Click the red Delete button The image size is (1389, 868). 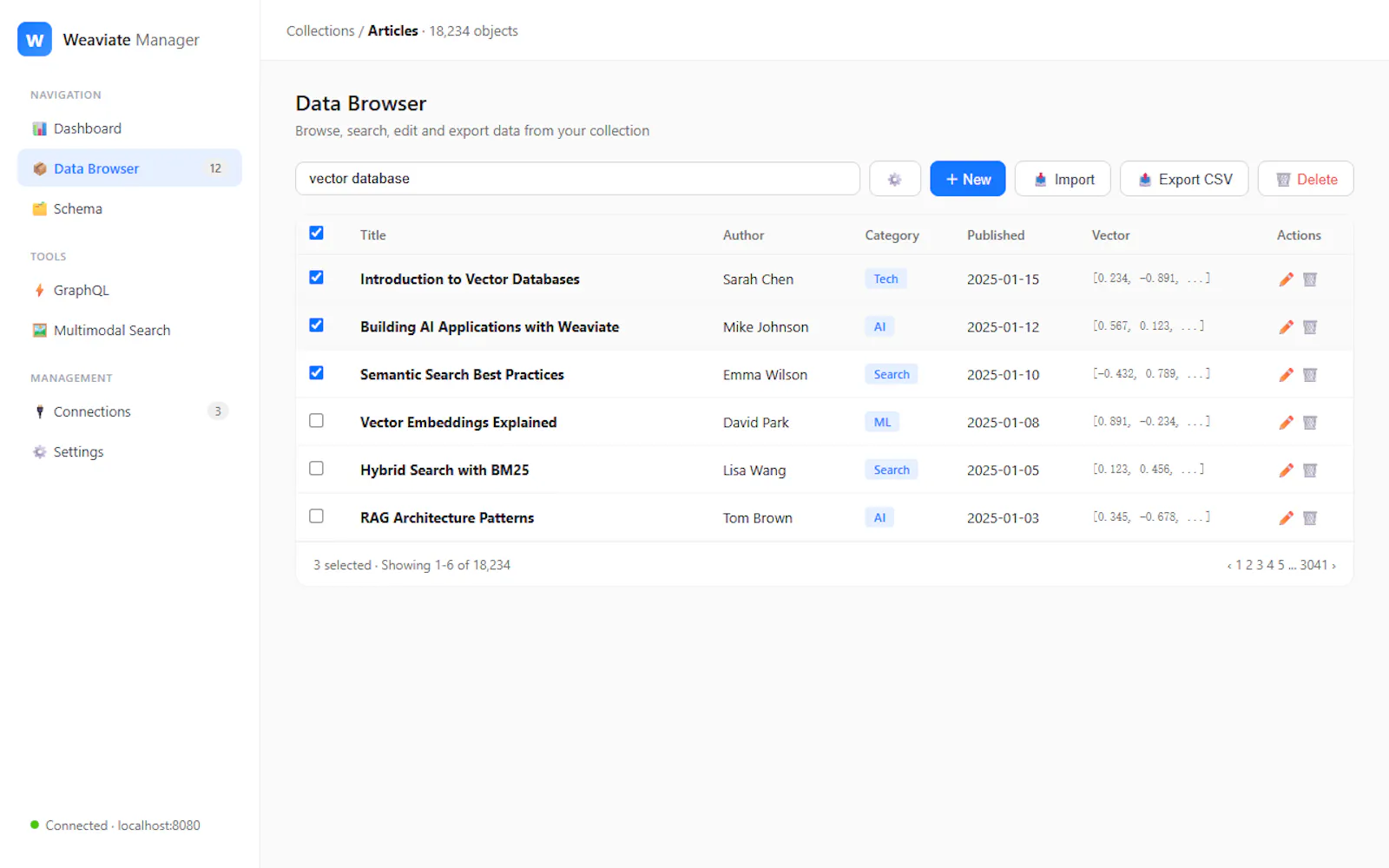(1306, 179)
